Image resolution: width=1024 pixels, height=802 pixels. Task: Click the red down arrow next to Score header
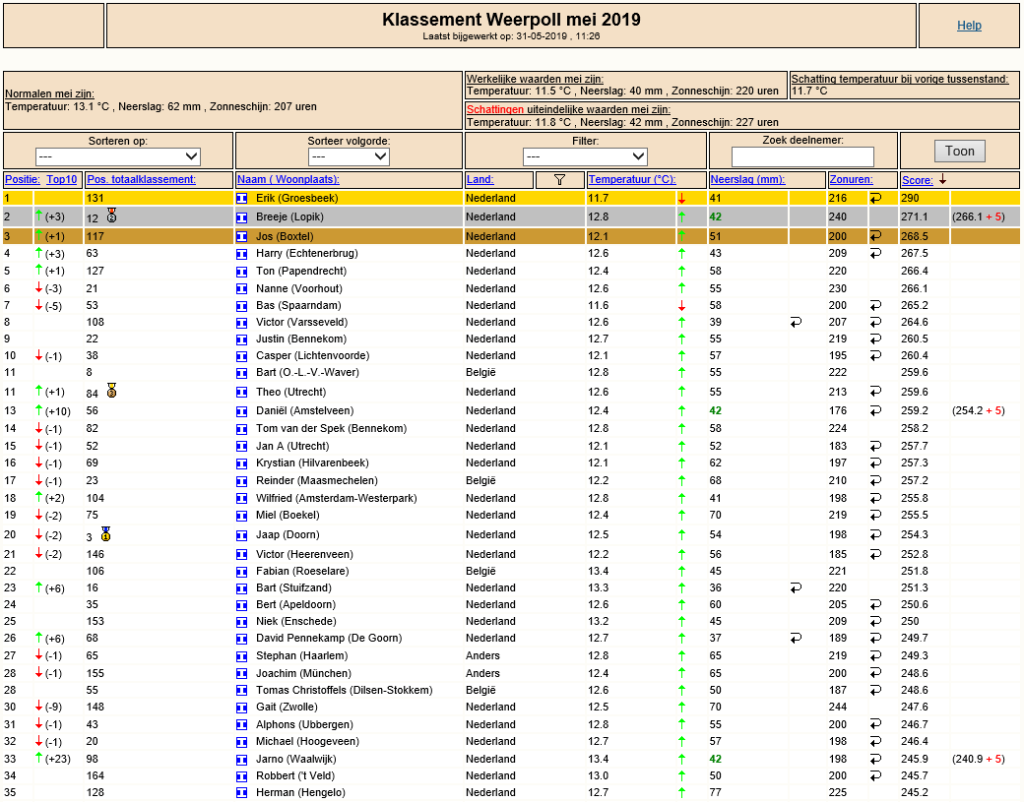click(942, 179)
